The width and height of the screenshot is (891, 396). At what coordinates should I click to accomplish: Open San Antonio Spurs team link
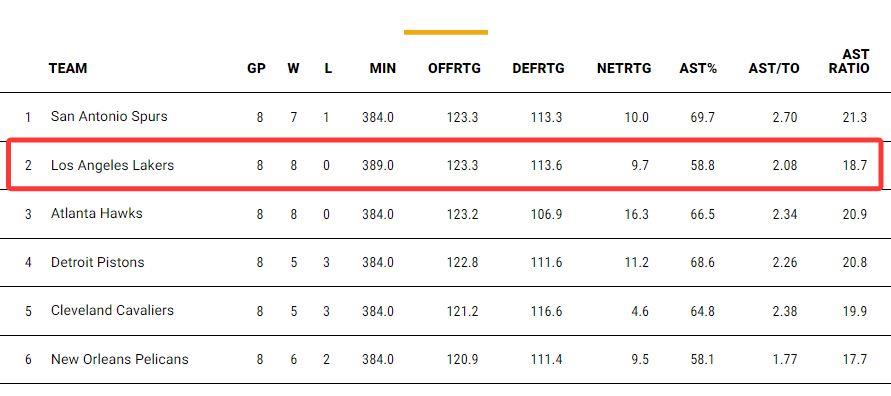(x=109, y=116)
